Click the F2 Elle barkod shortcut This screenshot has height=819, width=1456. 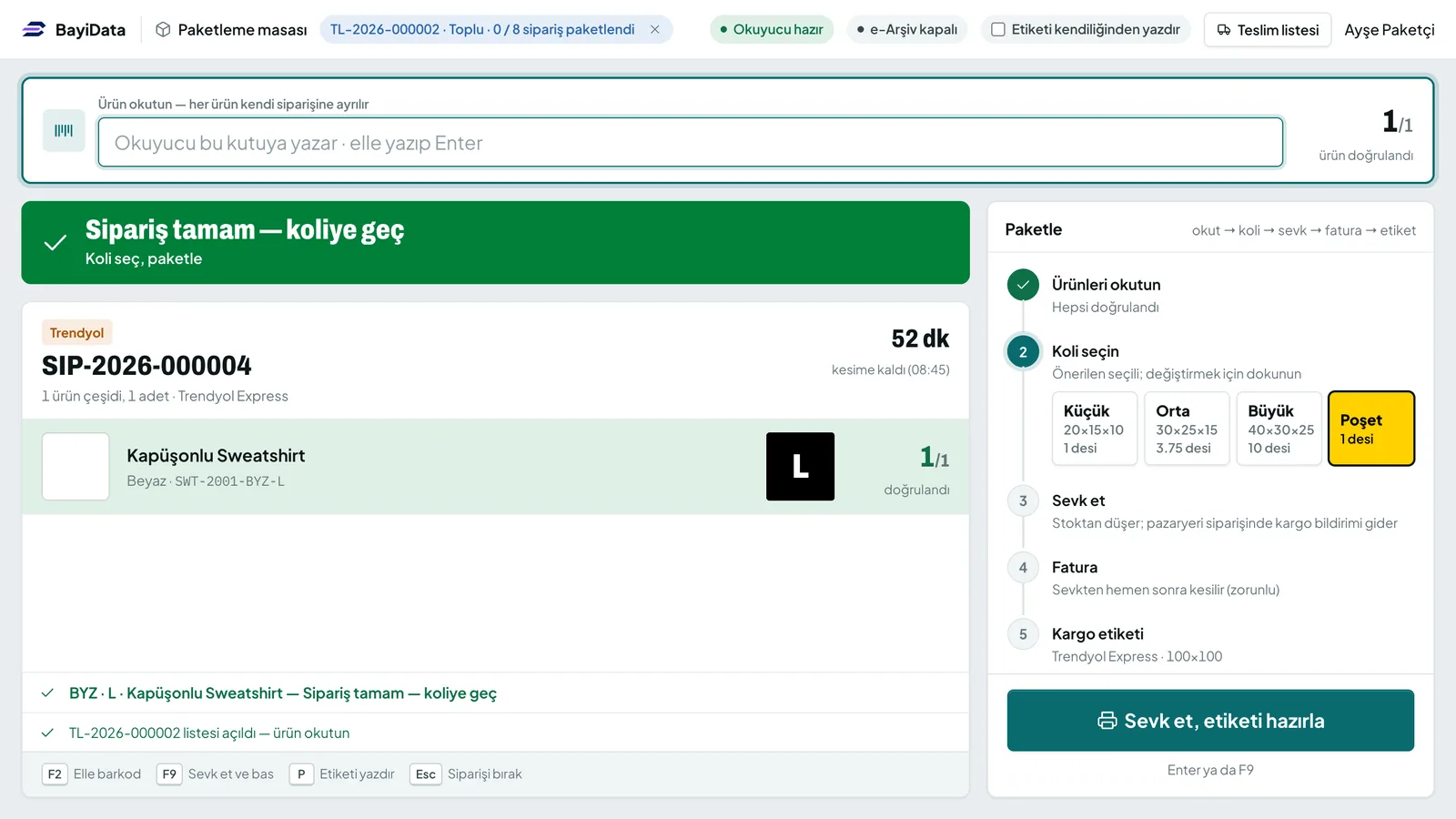92,774
